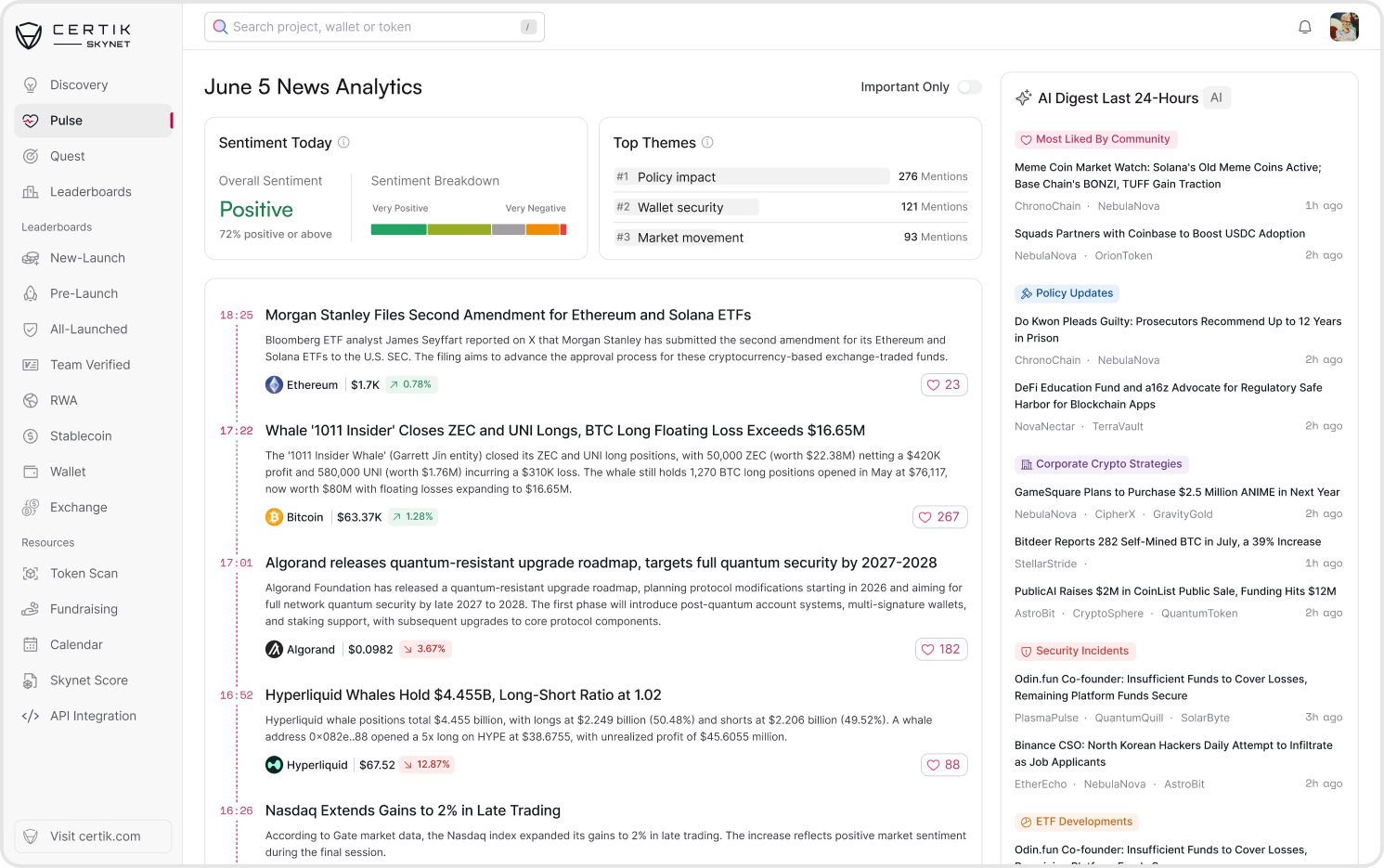Viewport: 1384px width, 868px height.
Task: Open Discovery in the sidebar
Action: (93, 85)
